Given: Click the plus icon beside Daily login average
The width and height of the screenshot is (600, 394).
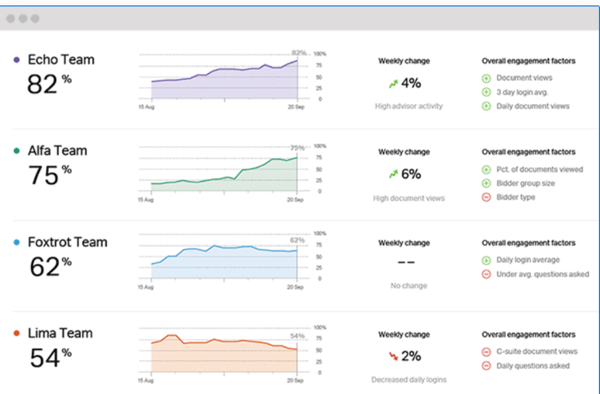Looking at the screenshot, I should coord(486,260).
